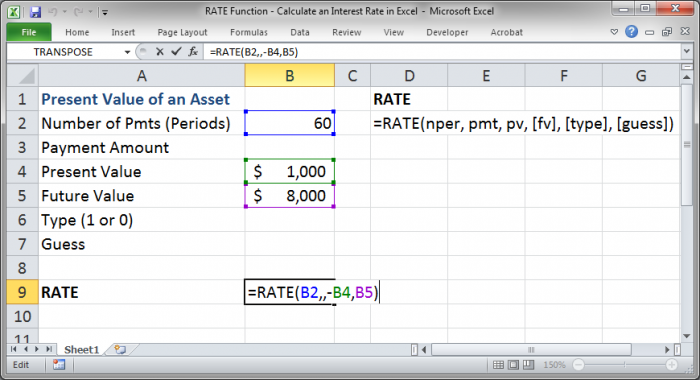
Task: Open the Formulas ribbon tab
Action: [x=249, y=32]
